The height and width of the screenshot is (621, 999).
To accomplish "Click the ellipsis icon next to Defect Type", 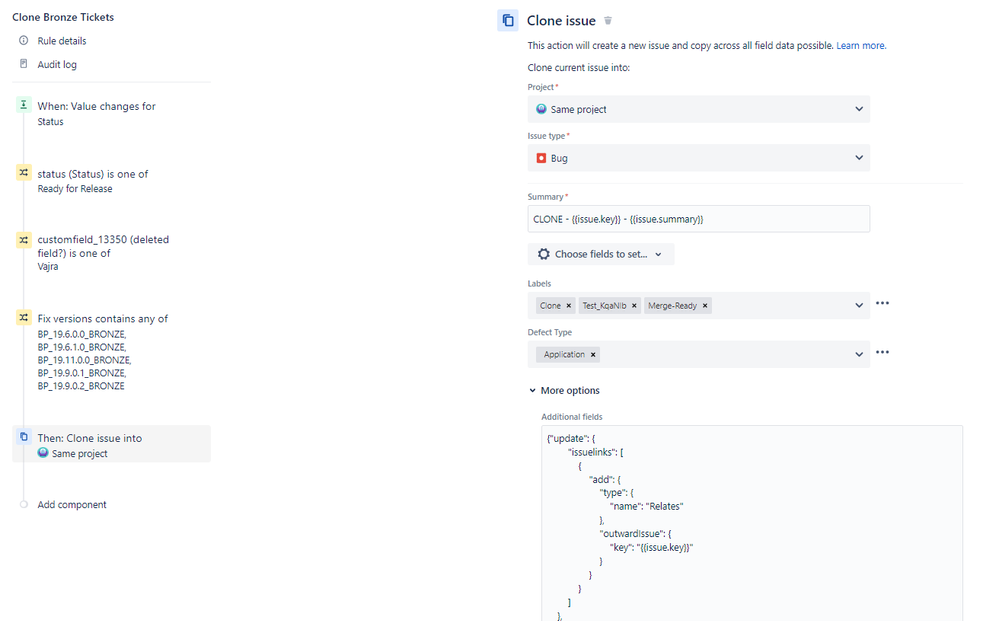I will coord(882,353).
